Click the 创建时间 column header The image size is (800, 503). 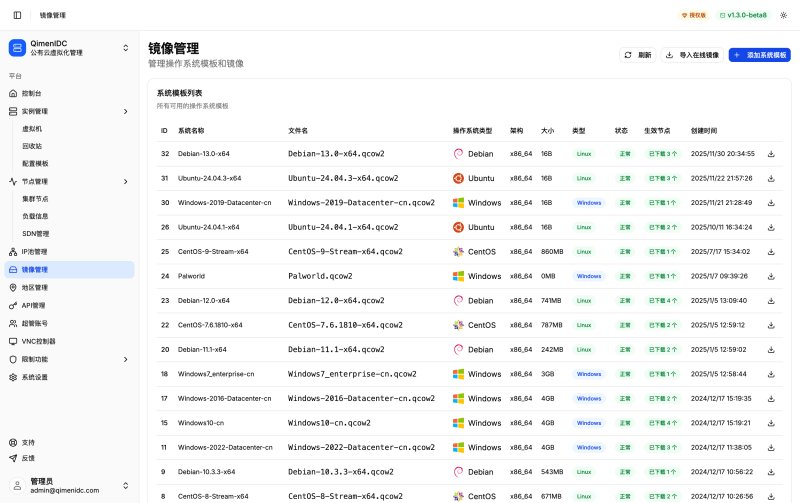click(704, 131)
